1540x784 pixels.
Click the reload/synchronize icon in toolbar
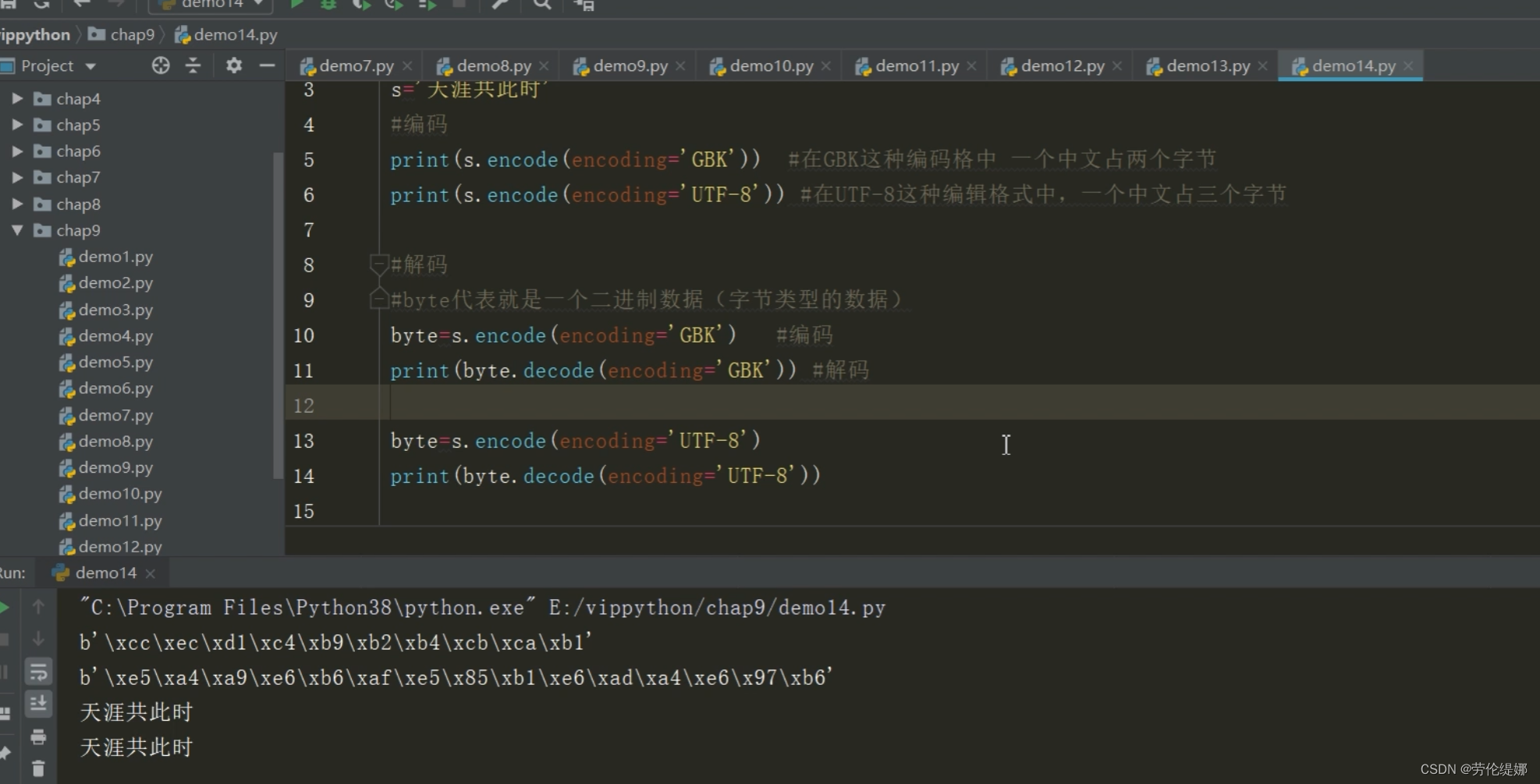click(42, 5)
